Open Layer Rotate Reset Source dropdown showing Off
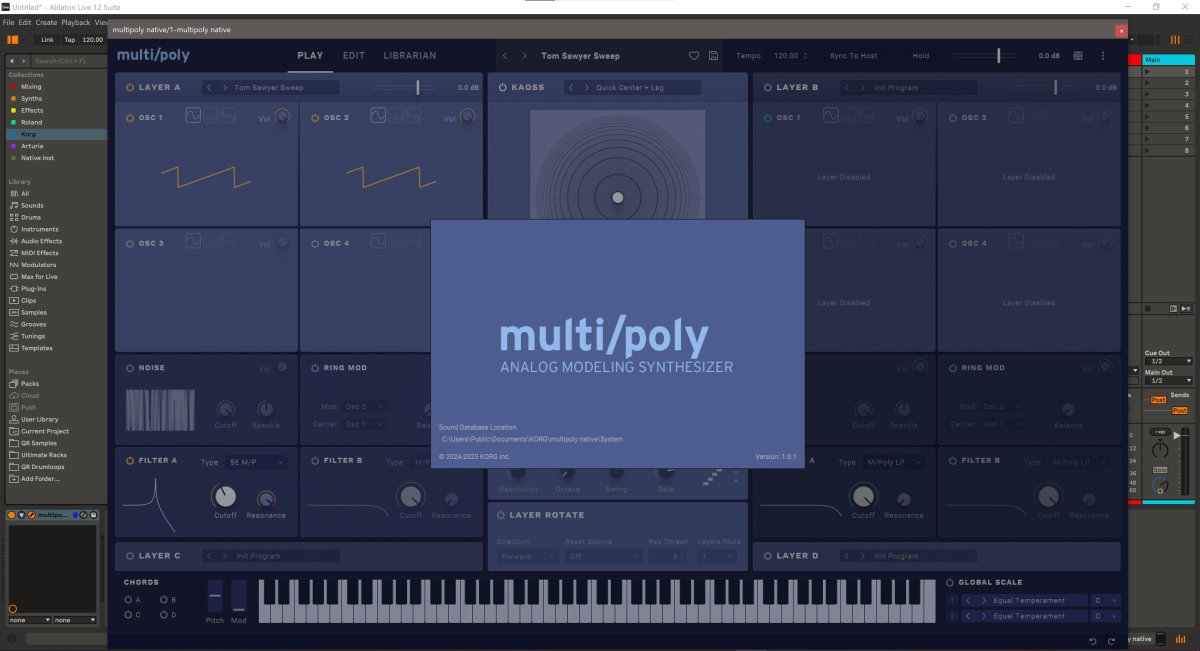The height and width of the screenshot is (651, 1200). pos(603,556)
